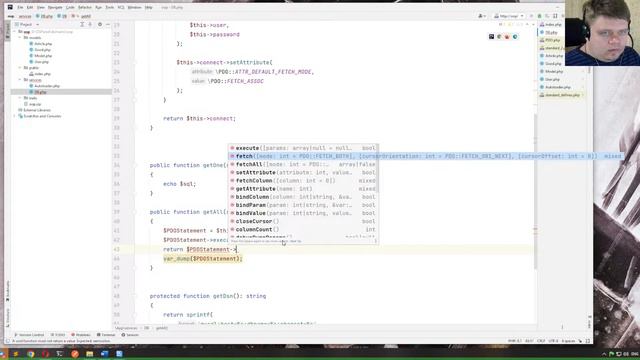
Task: Open the VCS menu
Action: [x=121, y=7]
